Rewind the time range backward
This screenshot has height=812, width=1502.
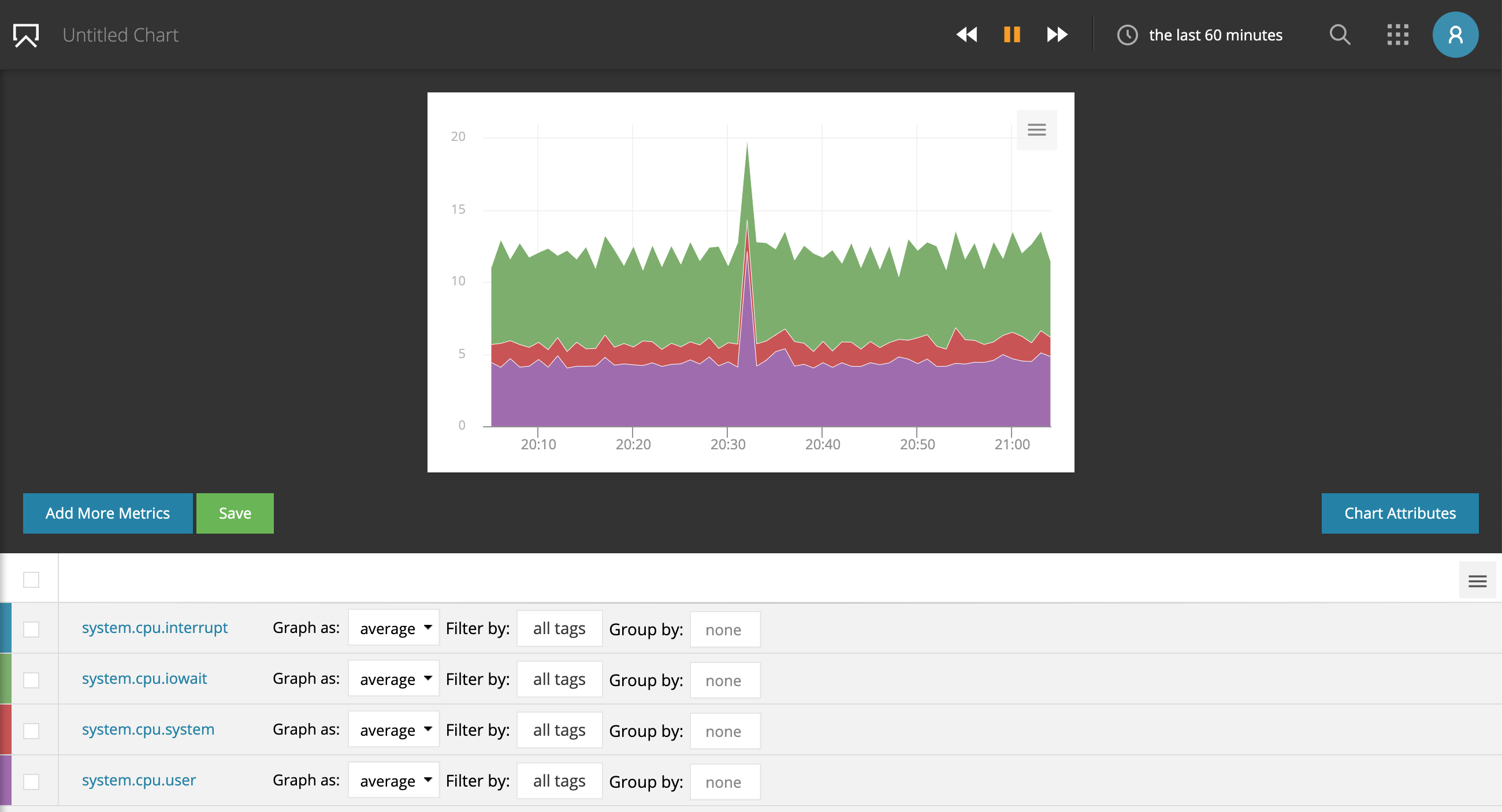tap(966, 35)
